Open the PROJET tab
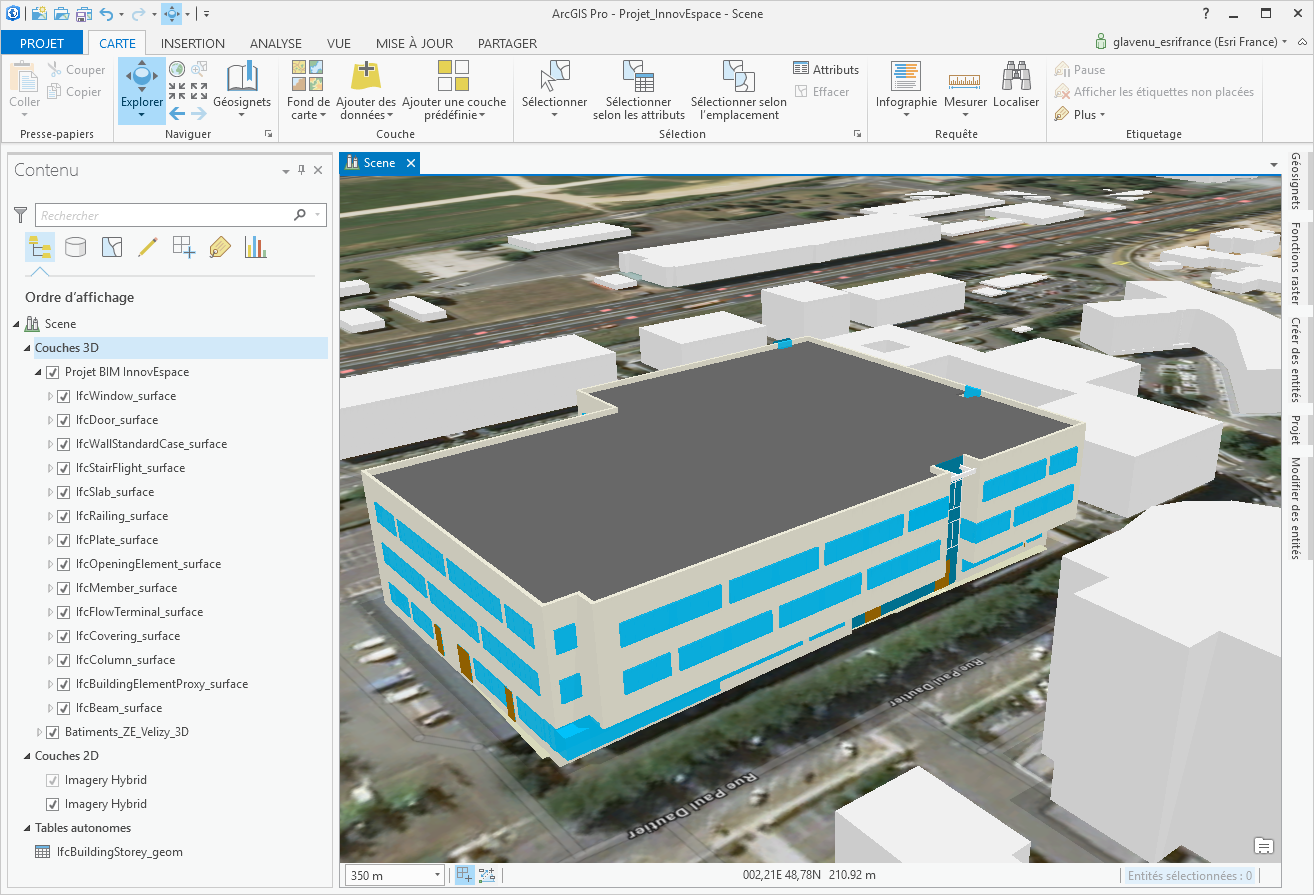1314x895 pixels. (x=42, y=43)
